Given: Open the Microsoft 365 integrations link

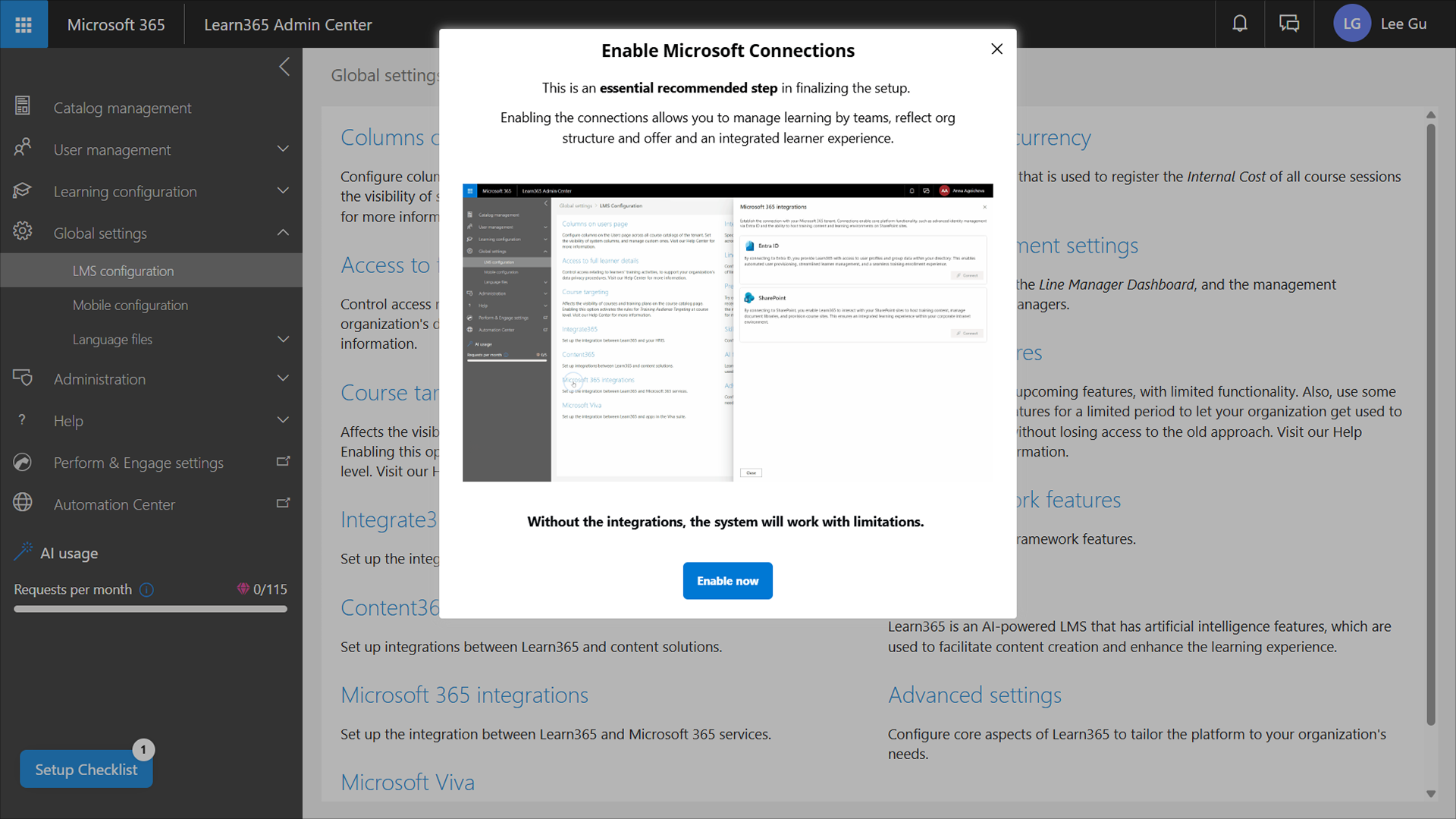Looking at the screenshot, I should [464, 695].
